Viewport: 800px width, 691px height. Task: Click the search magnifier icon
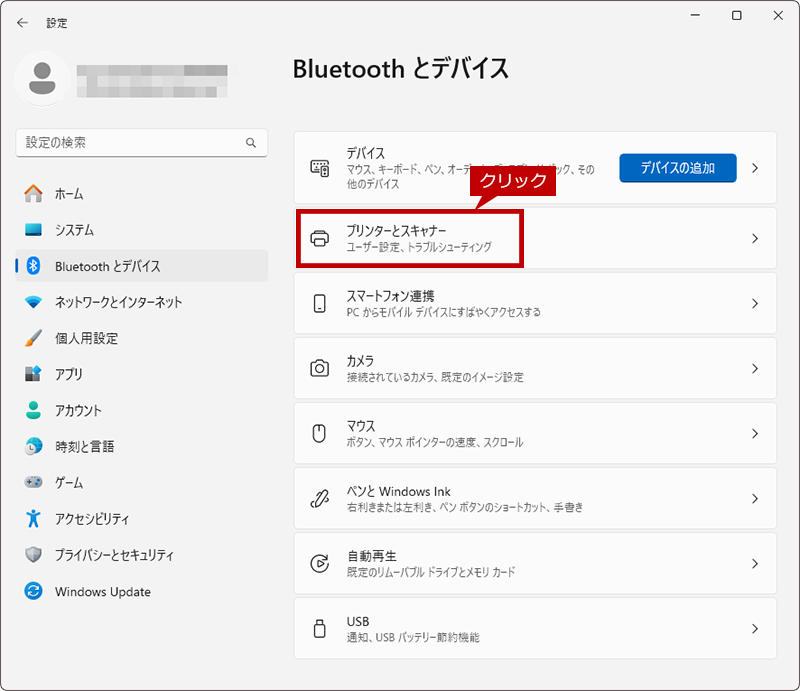point(251,143)
